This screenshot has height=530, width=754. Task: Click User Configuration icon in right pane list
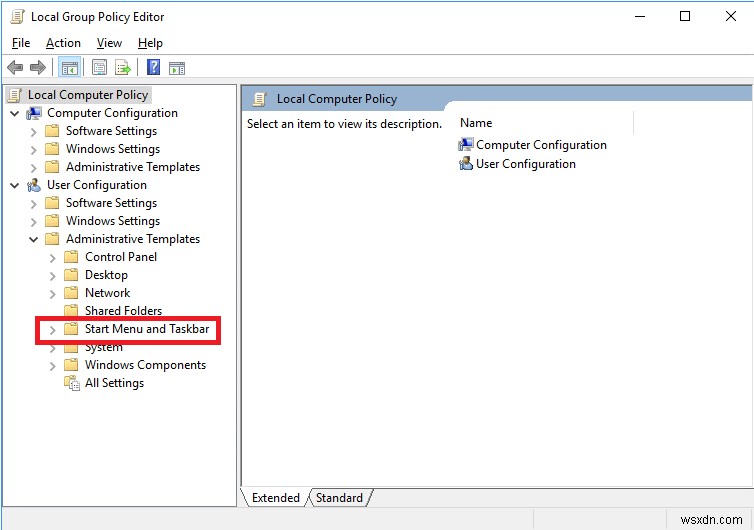tap(465, 164)
